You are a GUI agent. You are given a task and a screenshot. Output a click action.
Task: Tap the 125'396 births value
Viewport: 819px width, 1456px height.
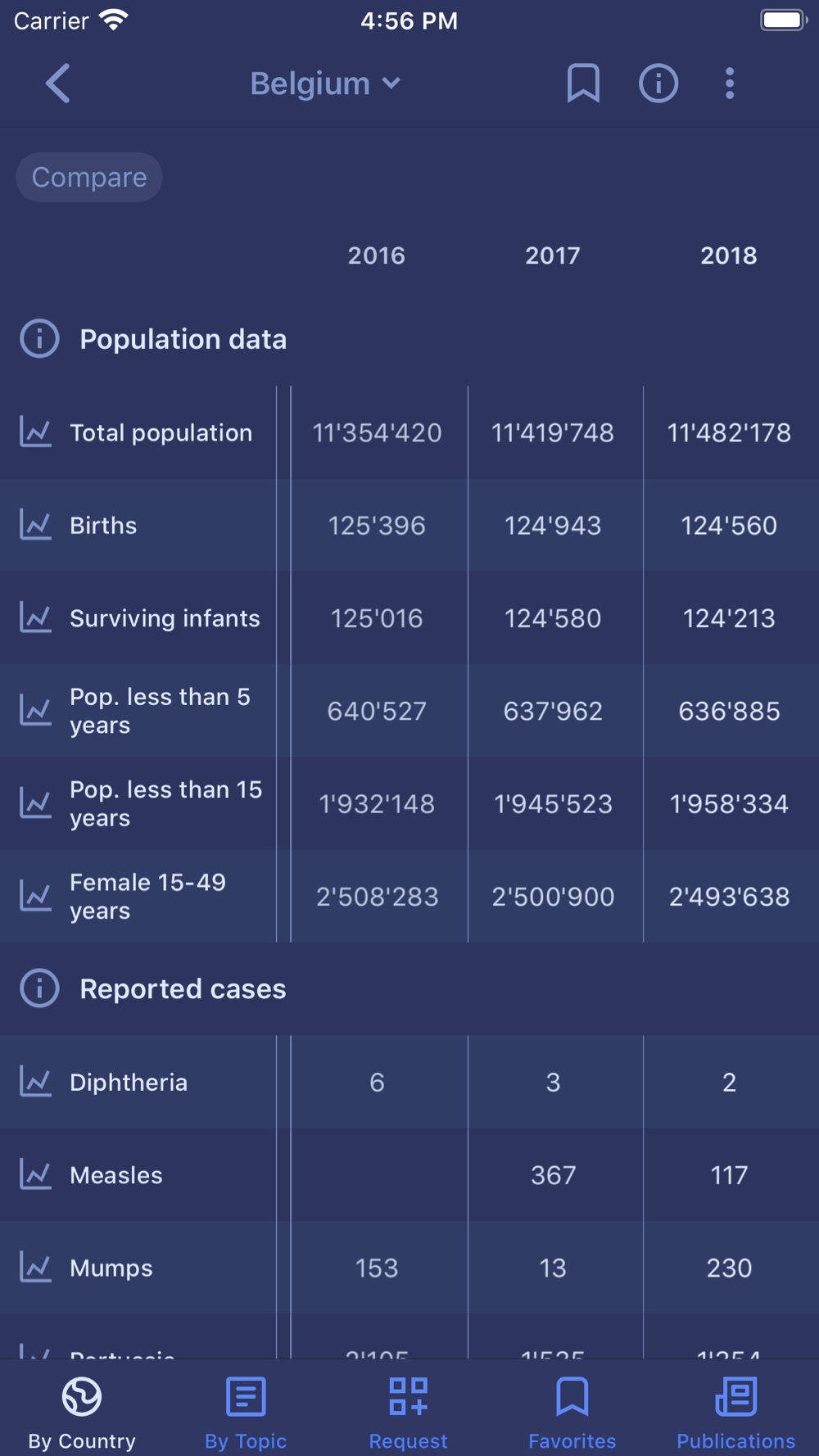(377, 525)
